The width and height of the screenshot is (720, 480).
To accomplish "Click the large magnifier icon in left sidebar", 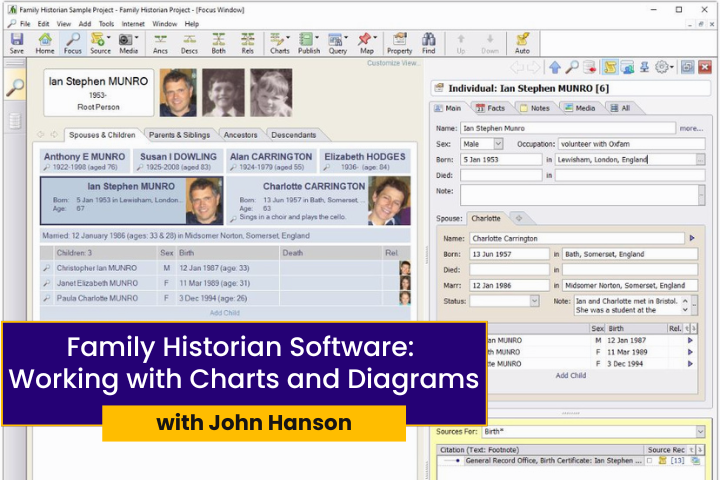I will point(15,88).
